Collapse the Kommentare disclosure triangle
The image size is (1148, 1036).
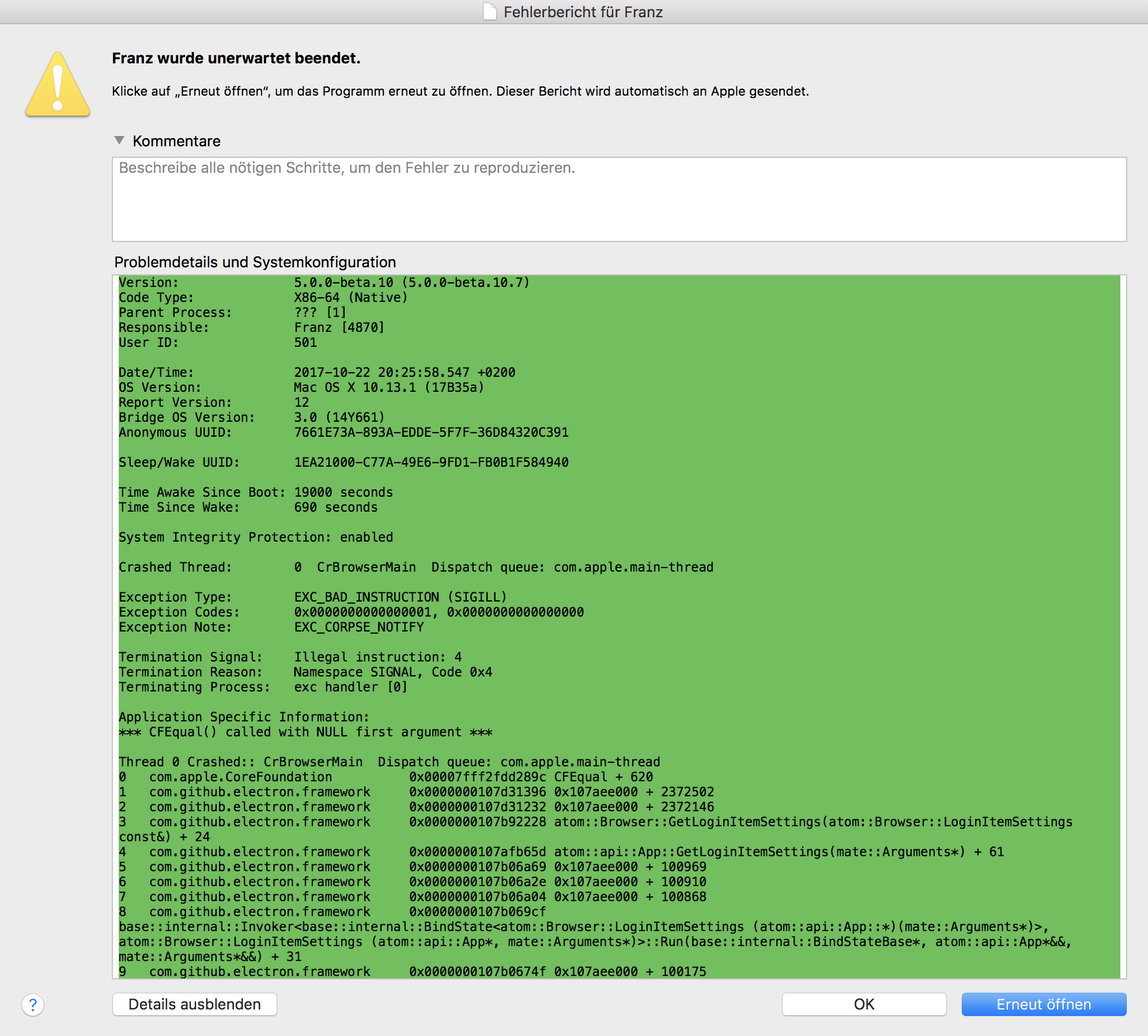[x=120, y=140]
